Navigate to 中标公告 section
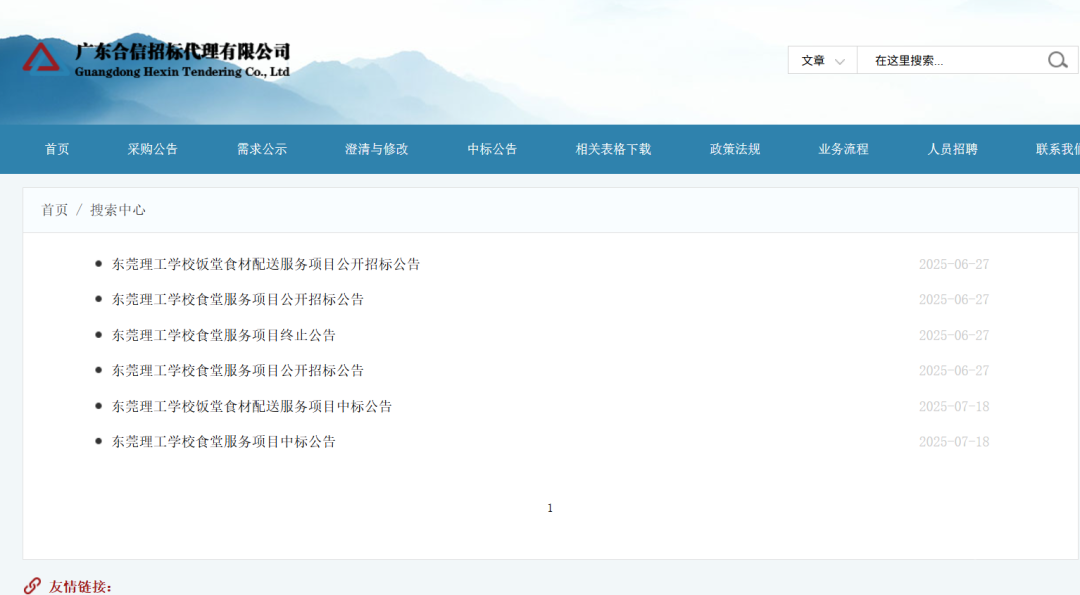This screenshot has height=595, width=1080. coord(492,149)
